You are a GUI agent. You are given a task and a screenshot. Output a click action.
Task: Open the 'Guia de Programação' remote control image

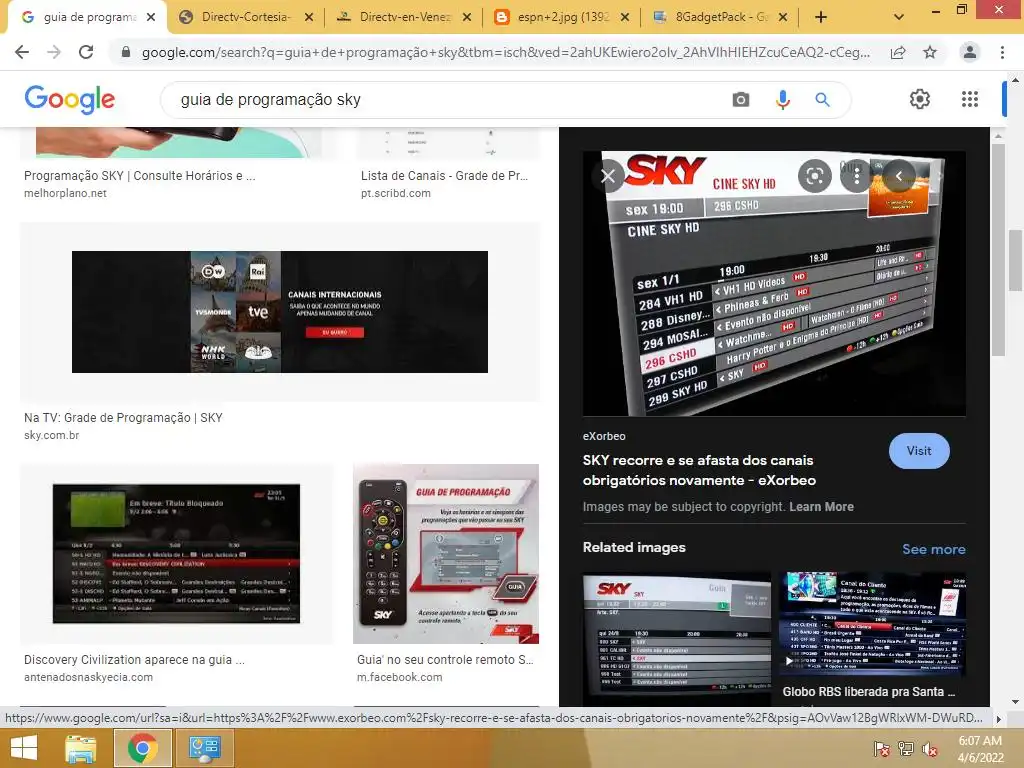446,554
